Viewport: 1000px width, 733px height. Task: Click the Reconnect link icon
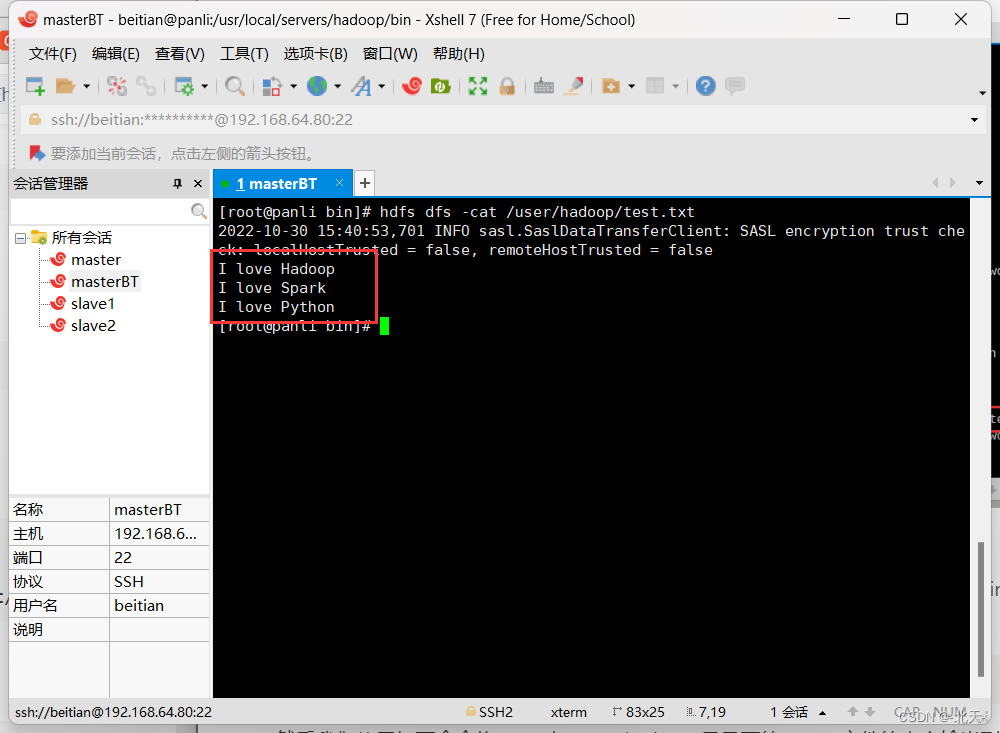[x=146, y=85]
